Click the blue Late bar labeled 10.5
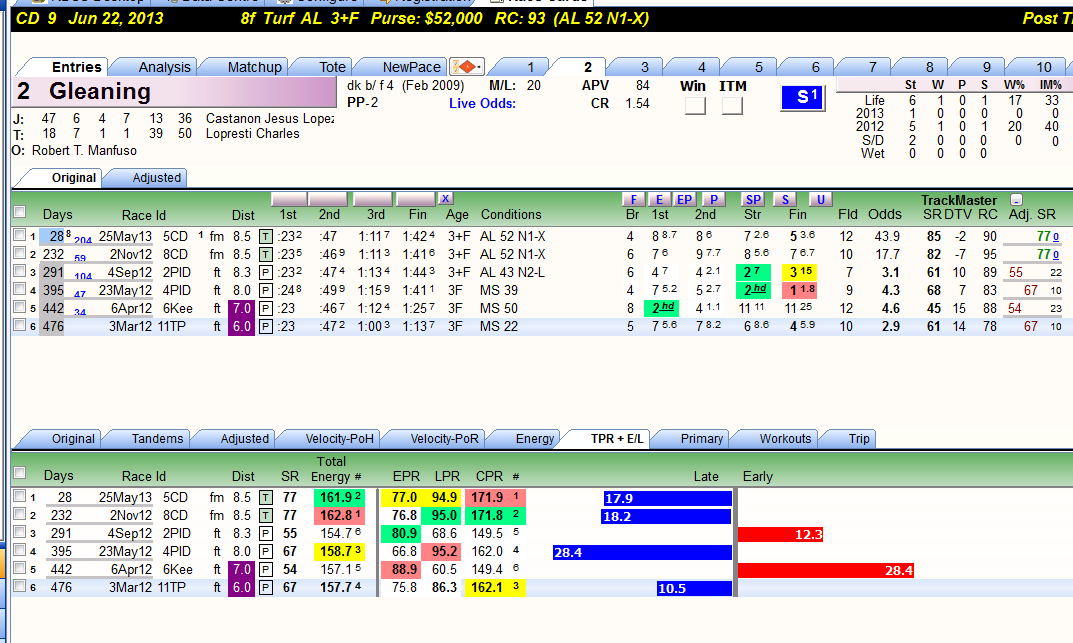 [x=694, y=588]
